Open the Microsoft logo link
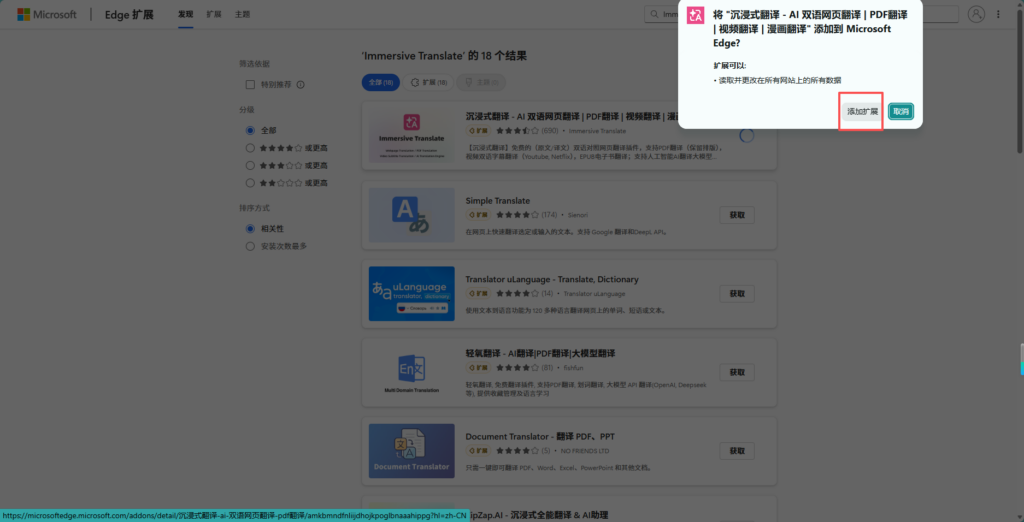The height and width of the screenshot is (522, 1024). (46, 14)
